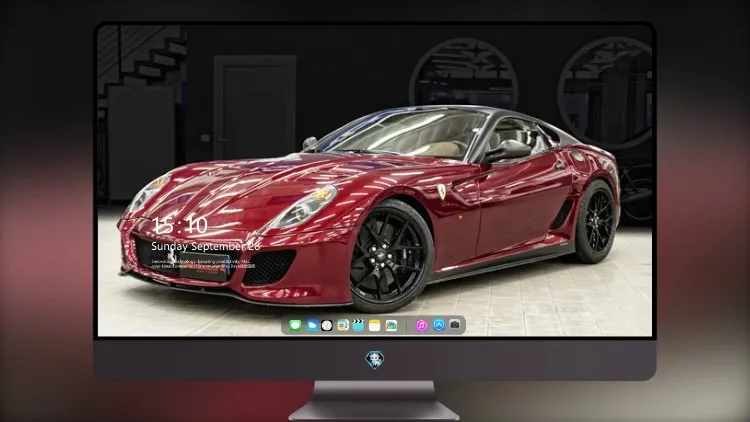Launch the pink iTunes music app
The image size is (750, 422).
click(421, 325)
